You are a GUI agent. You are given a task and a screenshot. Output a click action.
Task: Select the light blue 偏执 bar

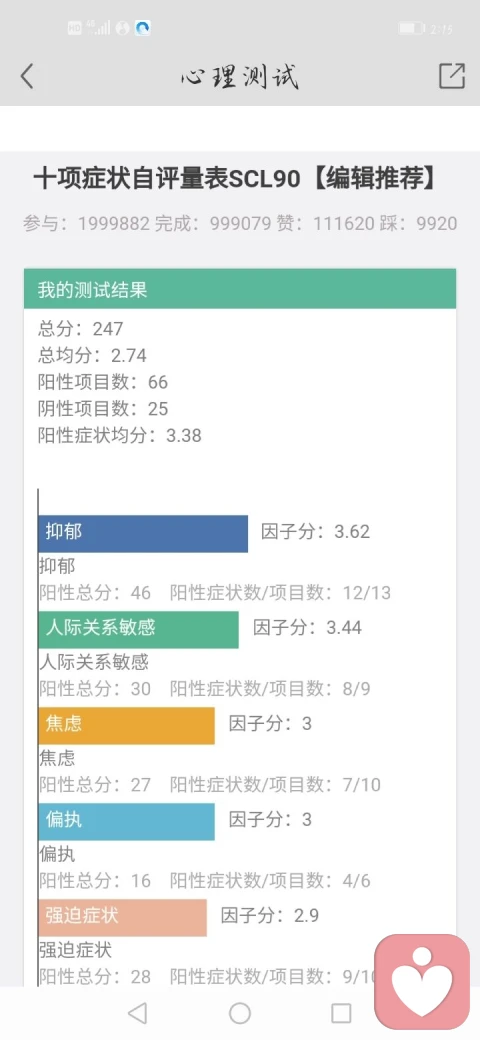click(x=127, y=822)
